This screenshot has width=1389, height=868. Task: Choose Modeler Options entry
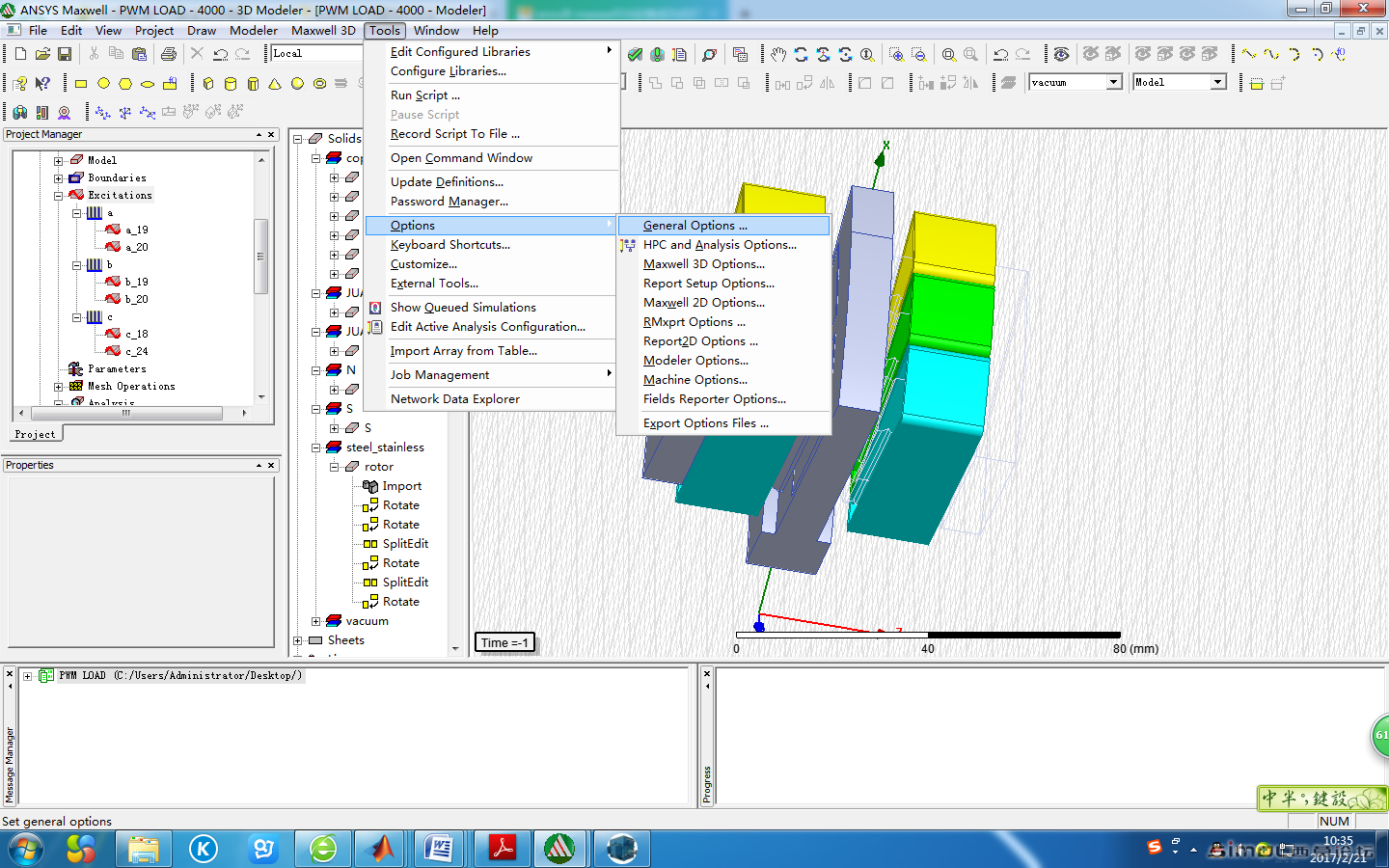[x=723, y=361]
